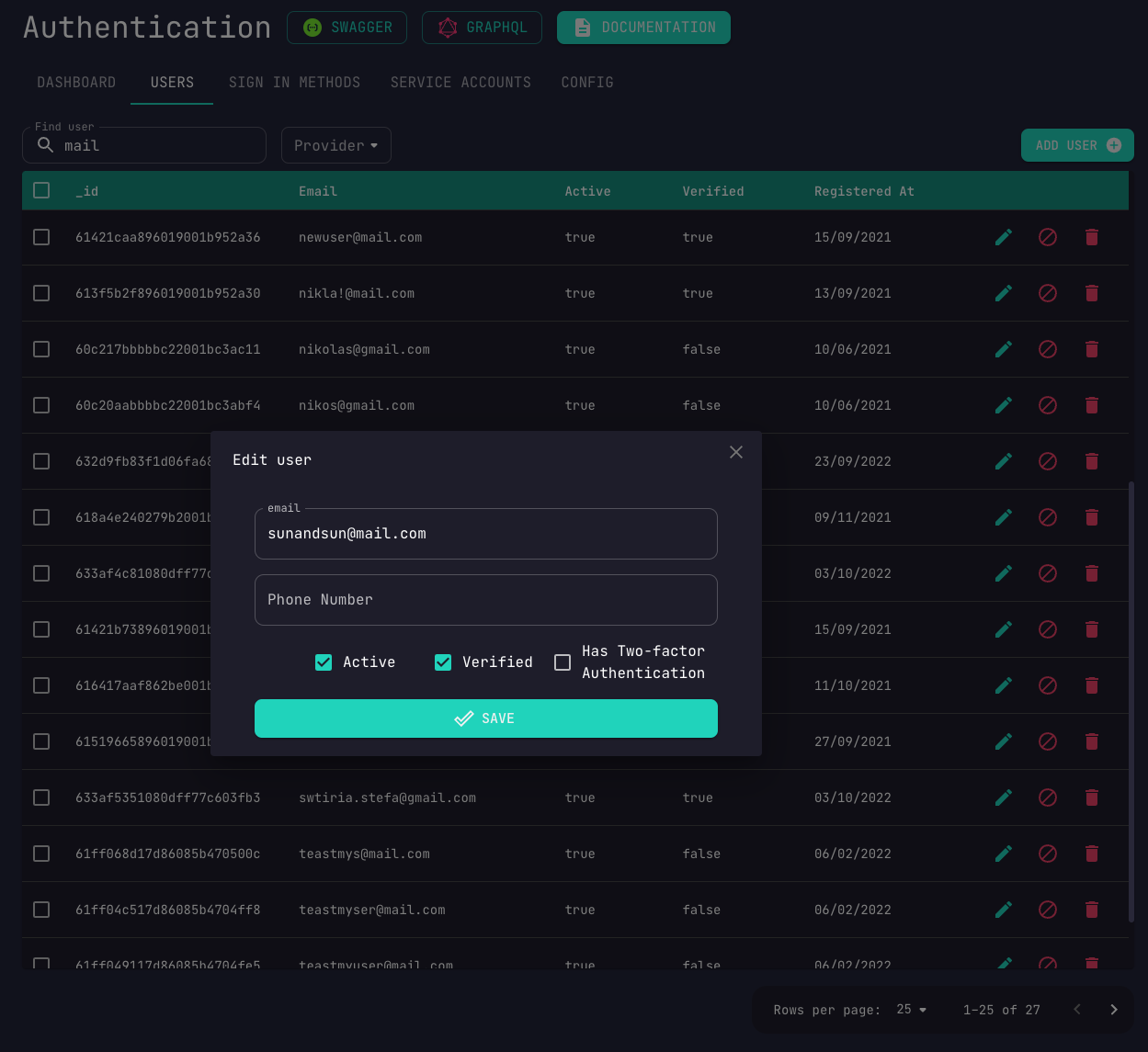
Task: Block the user registered 09/11/2021
Action: (1048, 517)
